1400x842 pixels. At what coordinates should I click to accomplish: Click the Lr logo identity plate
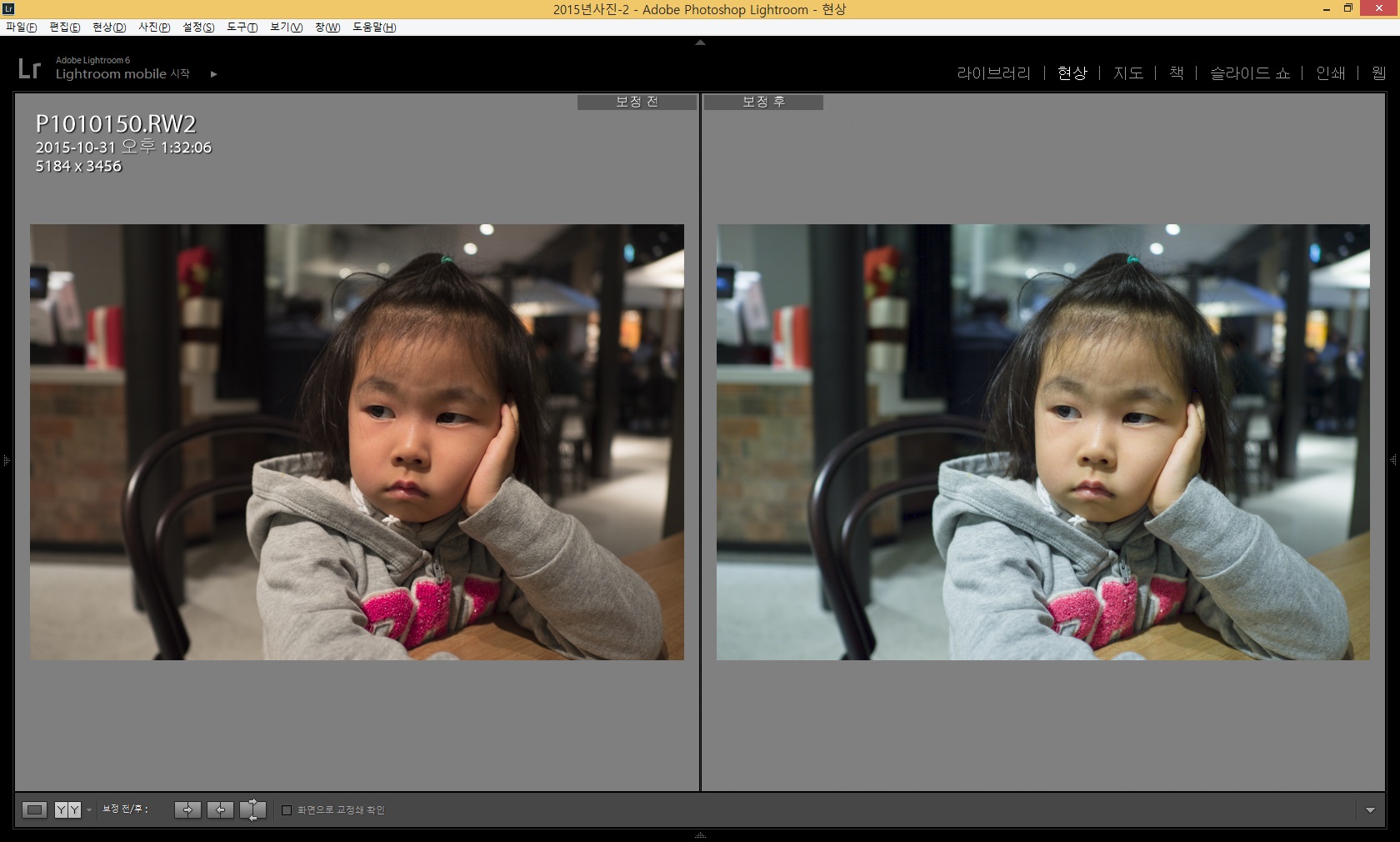pyautogui.click(x=29, y=68)
